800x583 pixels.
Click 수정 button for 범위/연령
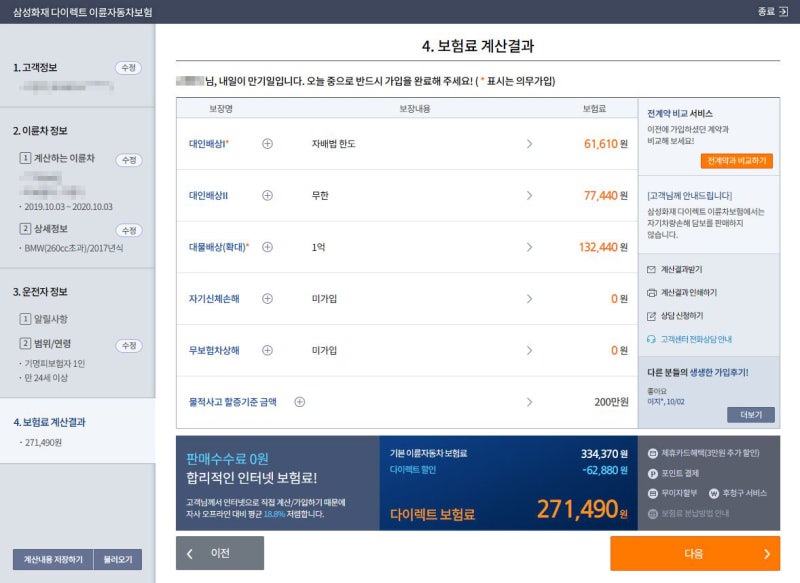pyautogui.click(x=129, y=346)
